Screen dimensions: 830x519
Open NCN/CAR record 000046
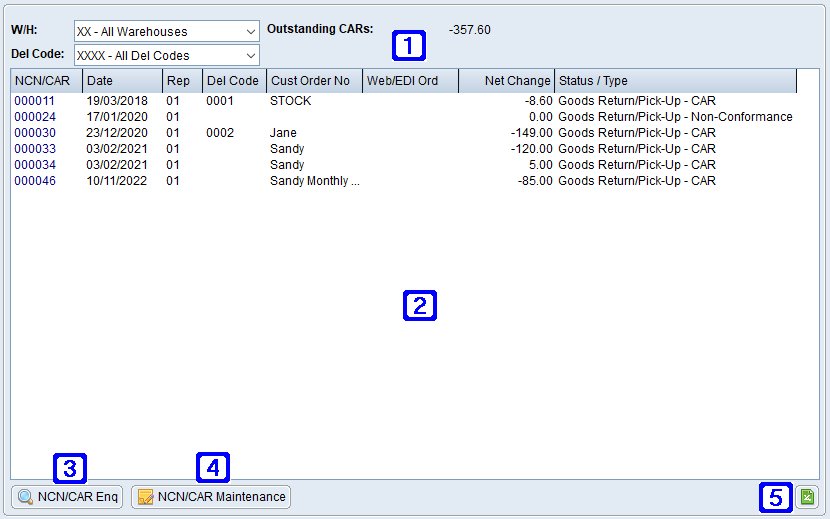coord(35,181)
